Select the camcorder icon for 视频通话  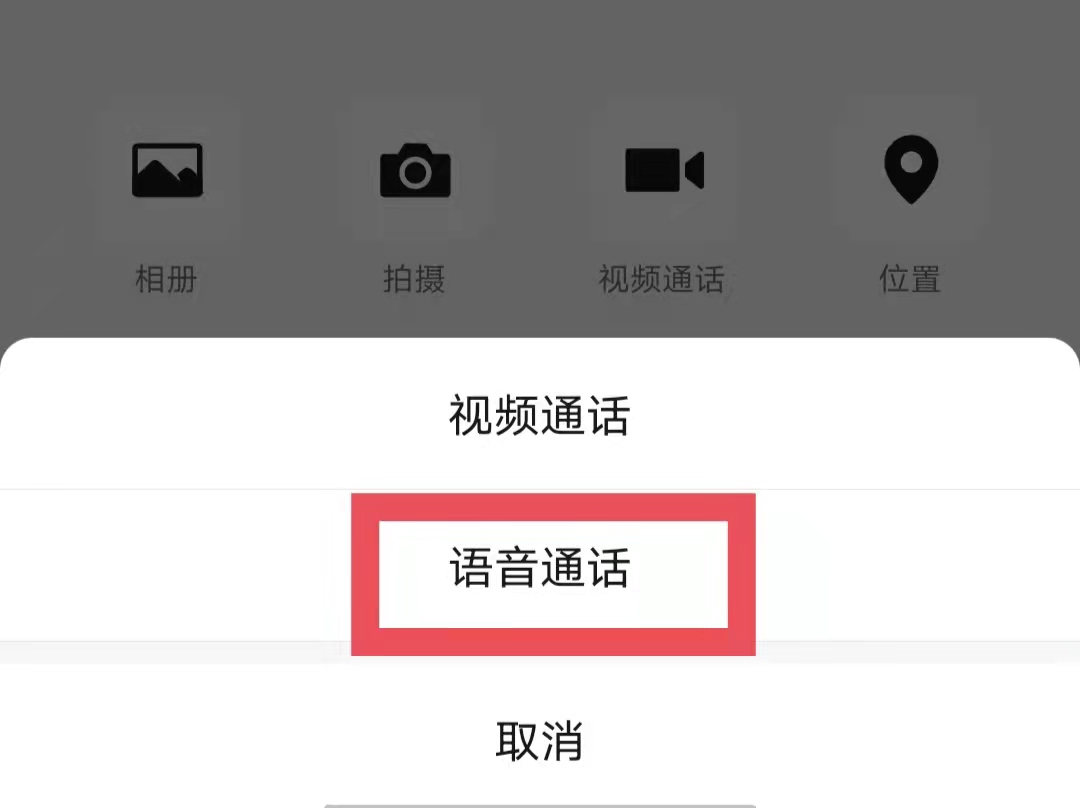tap(664, 169)
